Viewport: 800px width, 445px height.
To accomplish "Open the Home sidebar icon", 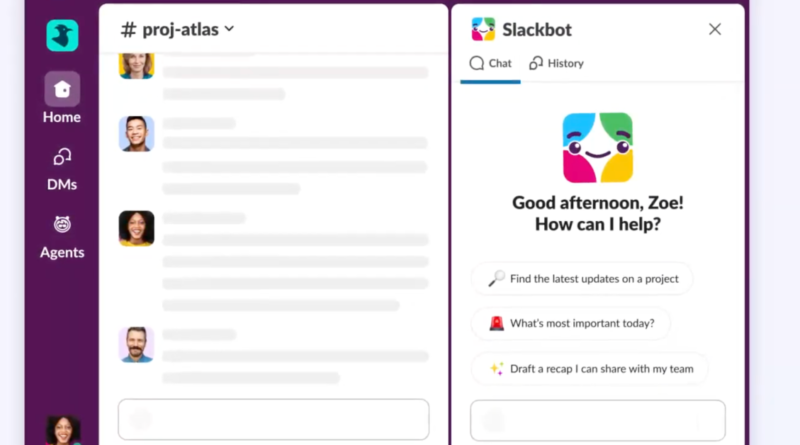I will click(x=62, y=90).
